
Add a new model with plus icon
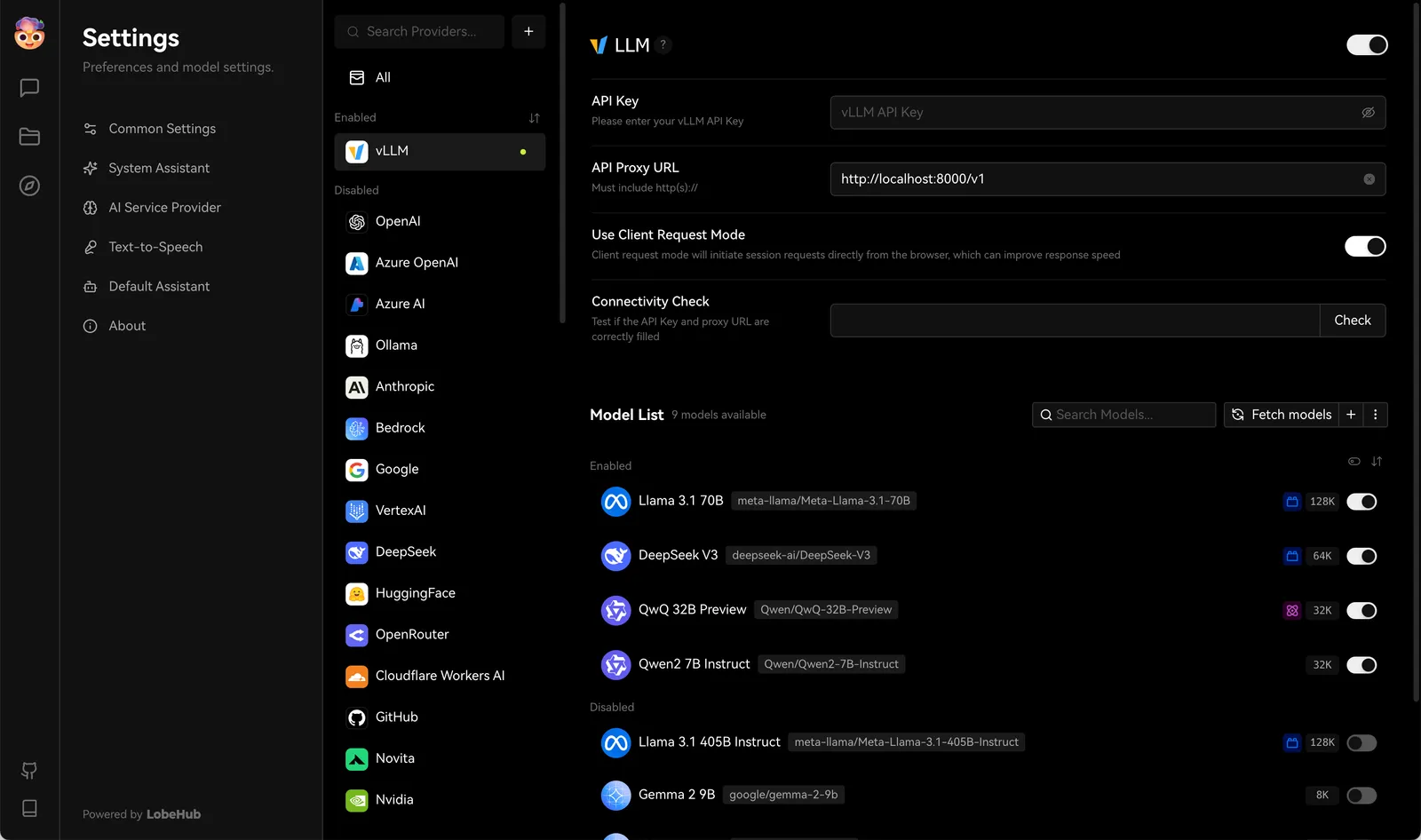1351,415
